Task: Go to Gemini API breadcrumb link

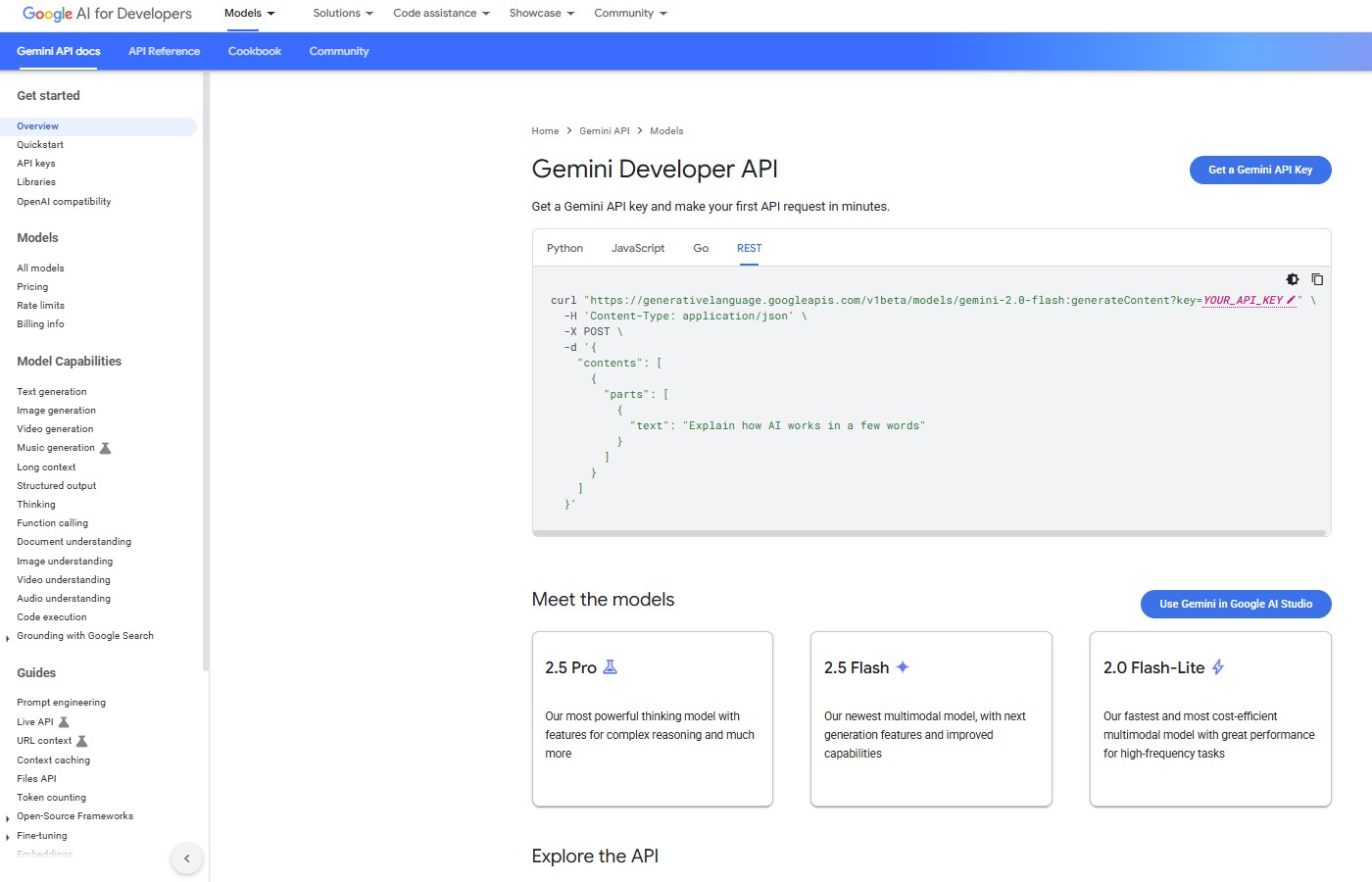Action: [x=605, y=131]
